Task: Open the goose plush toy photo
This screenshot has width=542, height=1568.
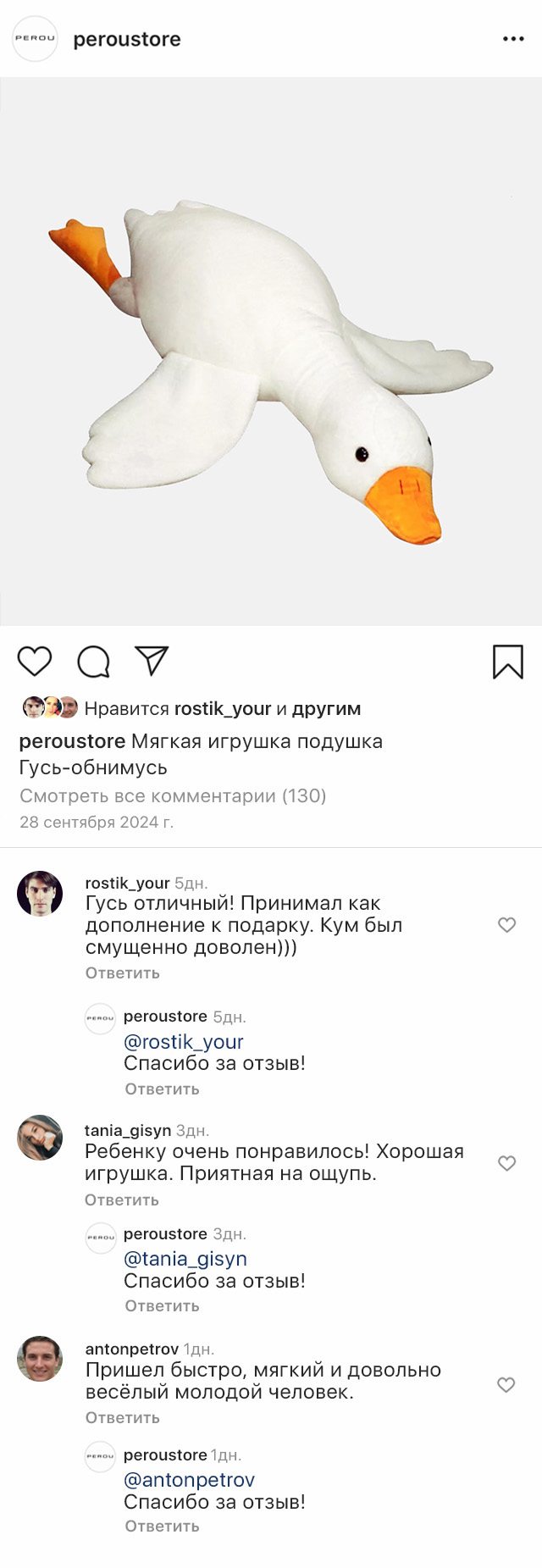Action: coord(271,352)
